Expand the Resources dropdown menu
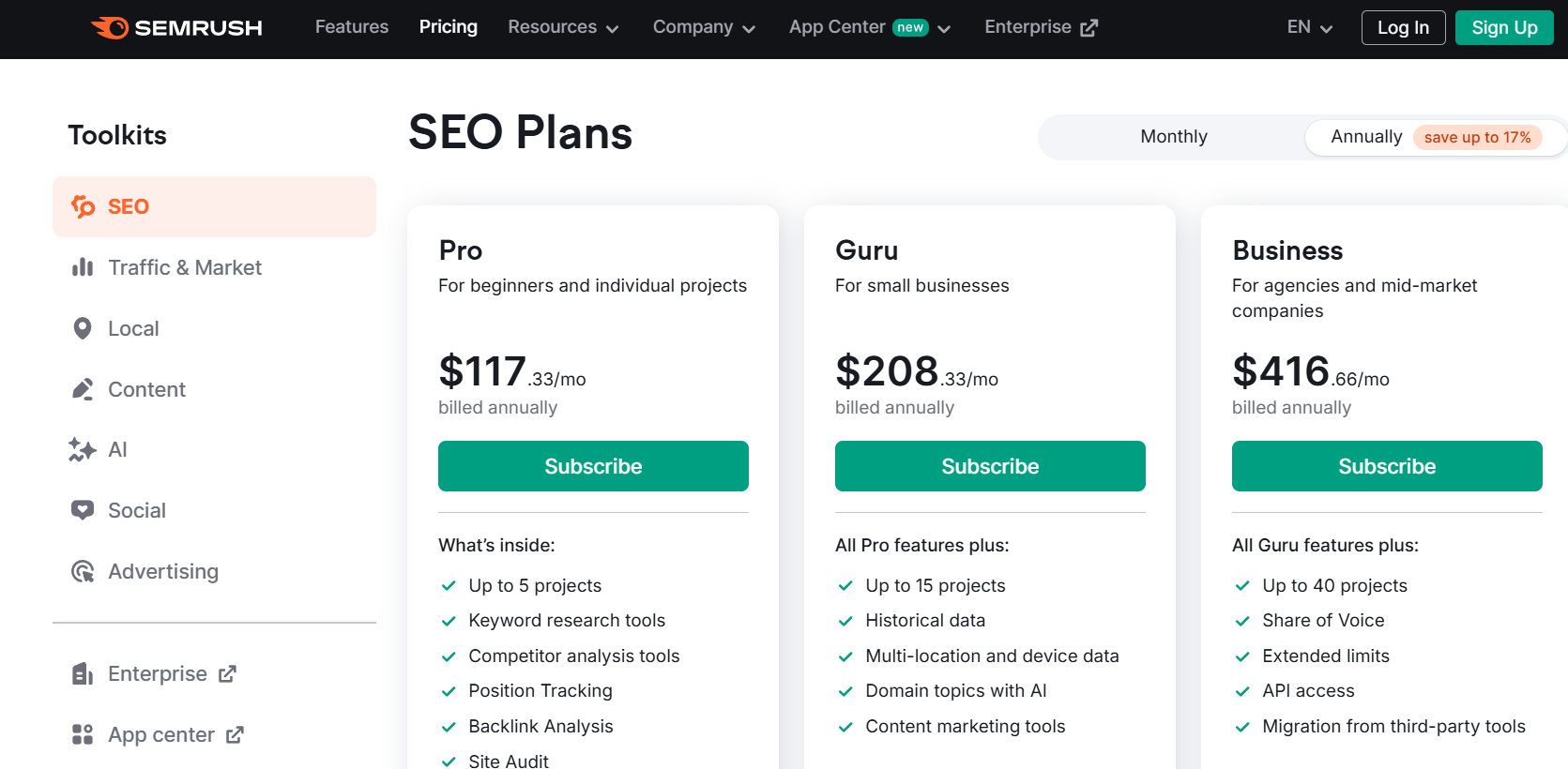The height and width of the screenshot is (769, 1568). (x=563, y=27)
